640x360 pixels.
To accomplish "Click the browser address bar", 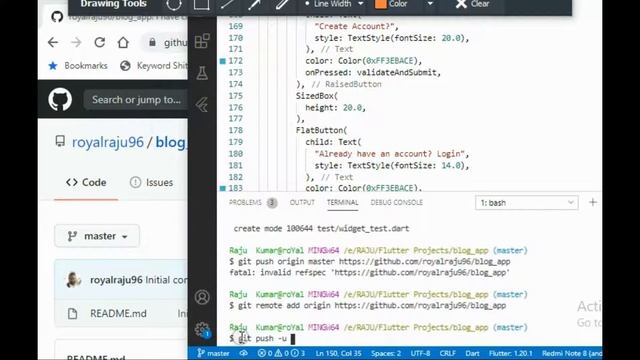I will (165, 42).
